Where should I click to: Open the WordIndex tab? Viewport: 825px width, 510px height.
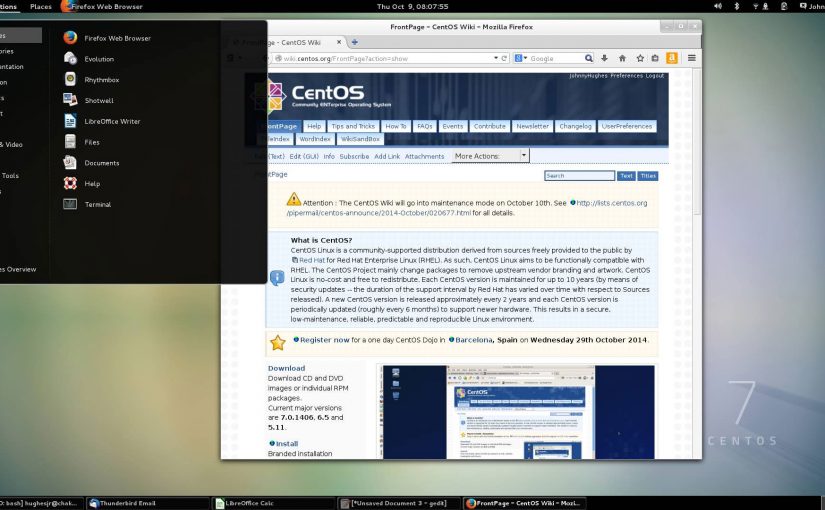click(315, 139)
